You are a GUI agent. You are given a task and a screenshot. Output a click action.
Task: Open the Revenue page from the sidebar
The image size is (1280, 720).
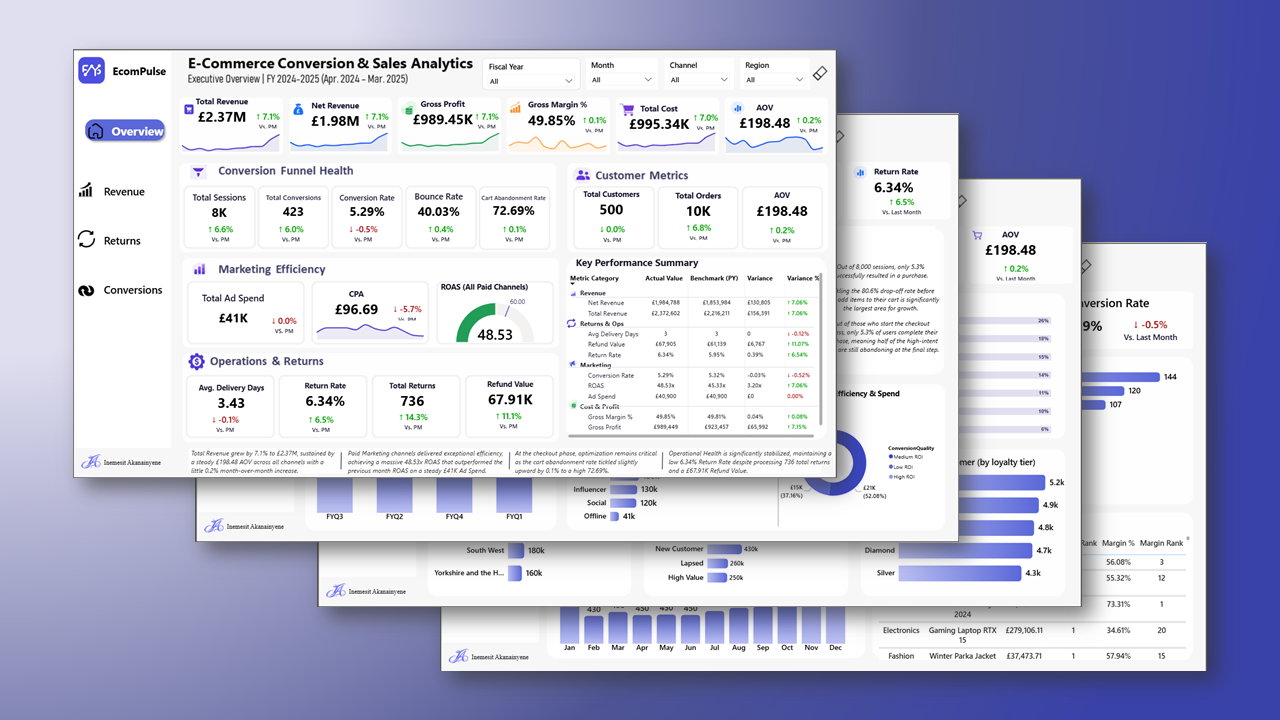[x=112, y=191]
